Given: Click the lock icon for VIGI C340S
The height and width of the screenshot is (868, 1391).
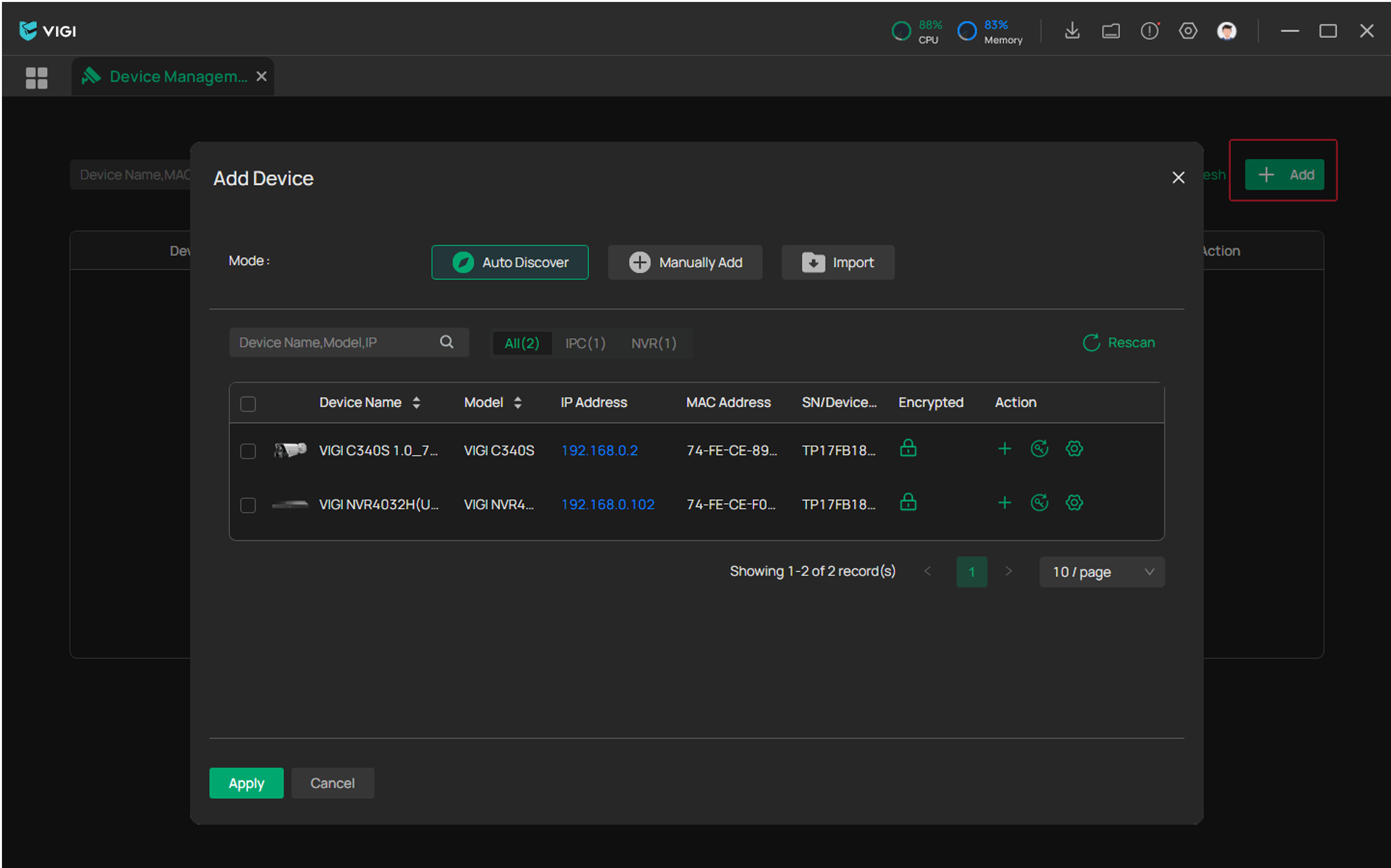Looking at the screenshot, I should pyautogui.click(x=908, y=448).
